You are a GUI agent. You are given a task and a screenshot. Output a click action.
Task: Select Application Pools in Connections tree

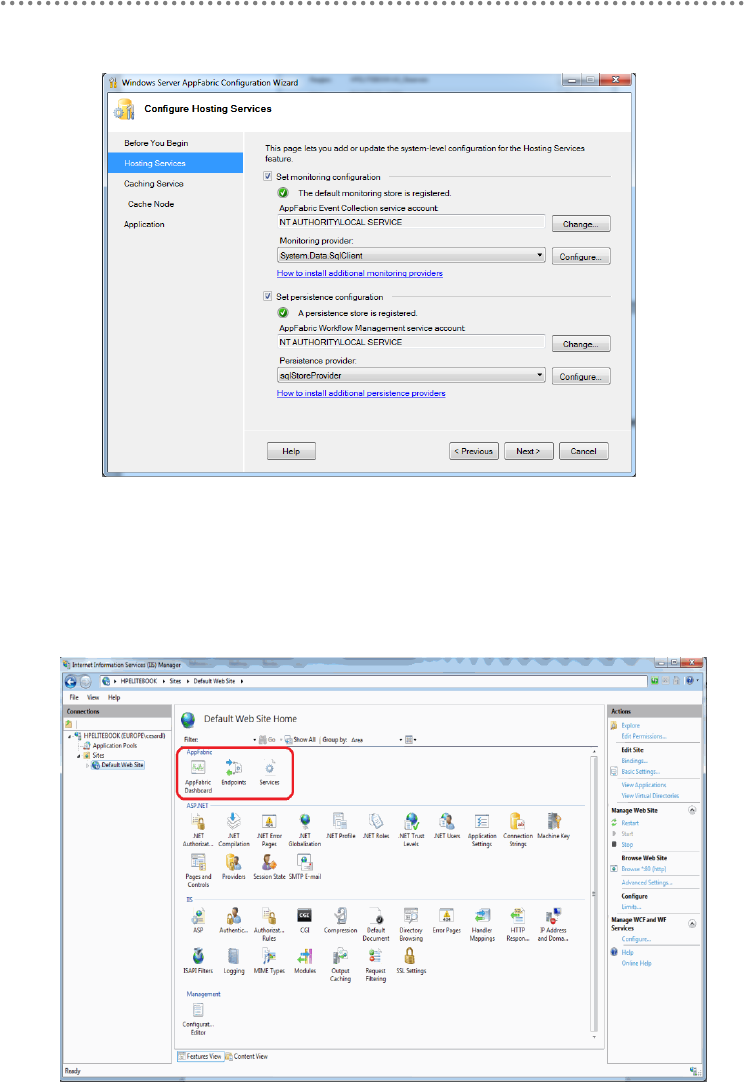115,745
